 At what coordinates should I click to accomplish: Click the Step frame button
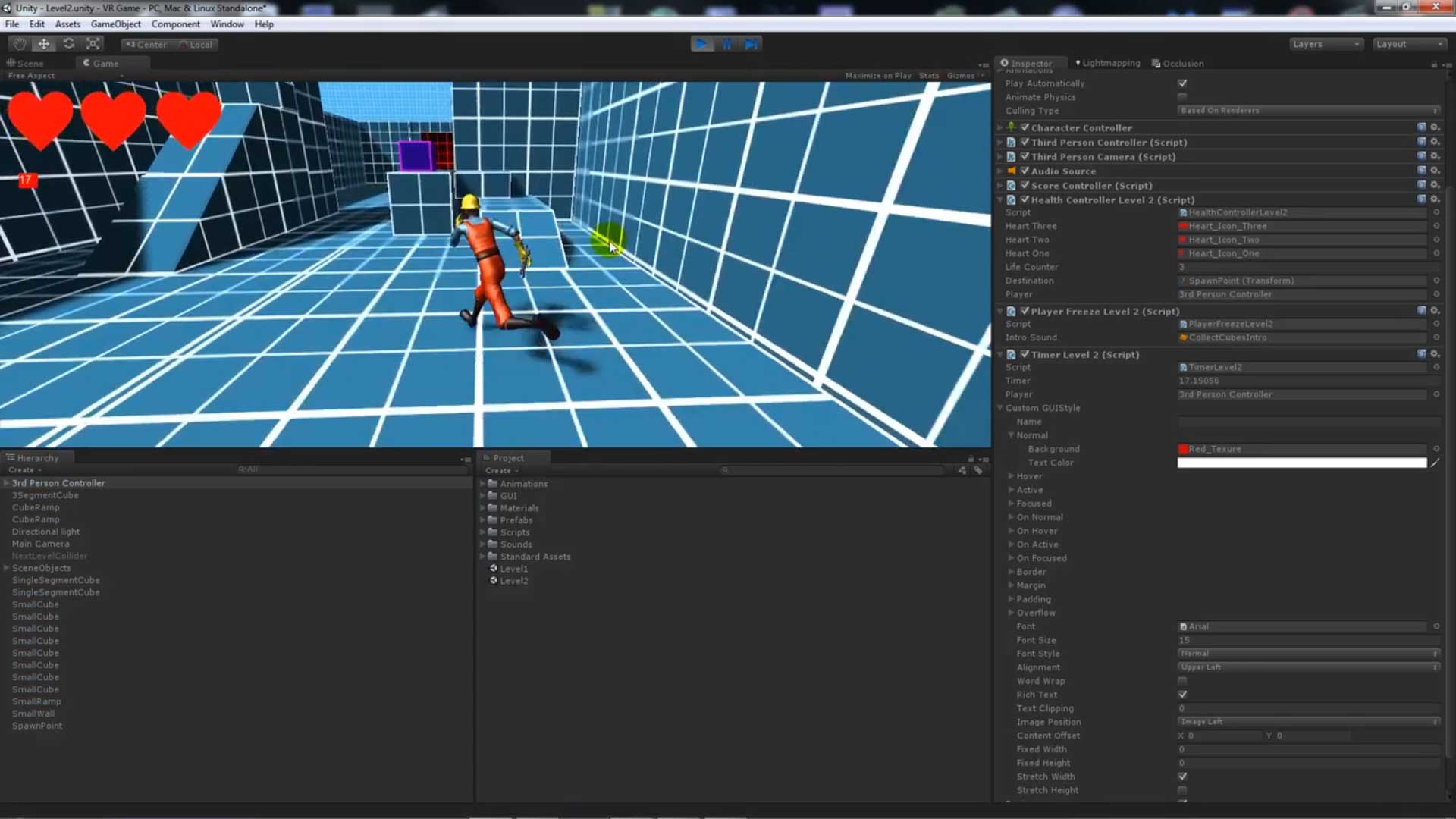click(x=751, y=44)
